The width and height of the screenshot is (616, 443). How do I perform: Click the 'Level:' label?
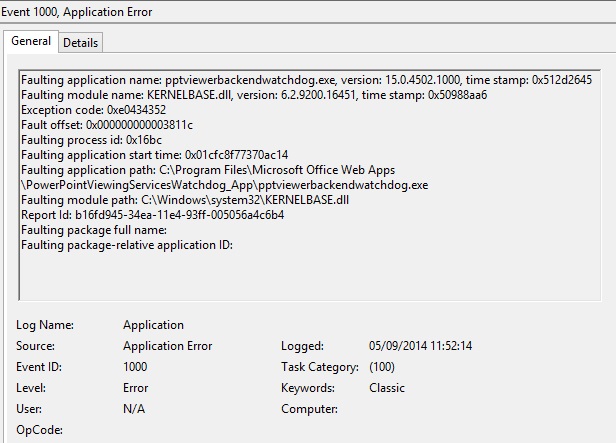point(31,388)
